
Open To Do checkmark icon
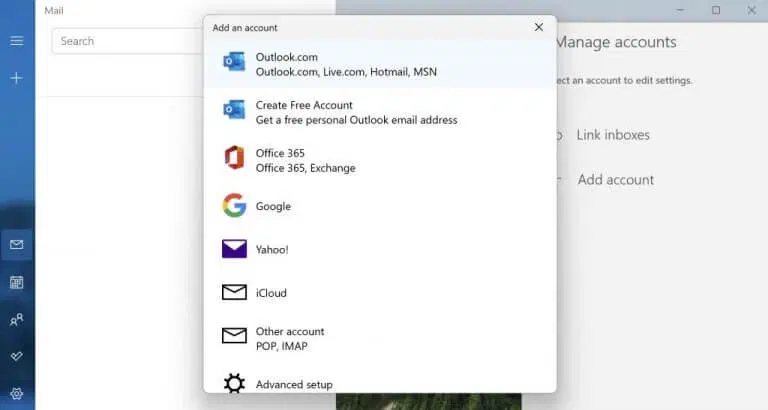tap(17, 356)
